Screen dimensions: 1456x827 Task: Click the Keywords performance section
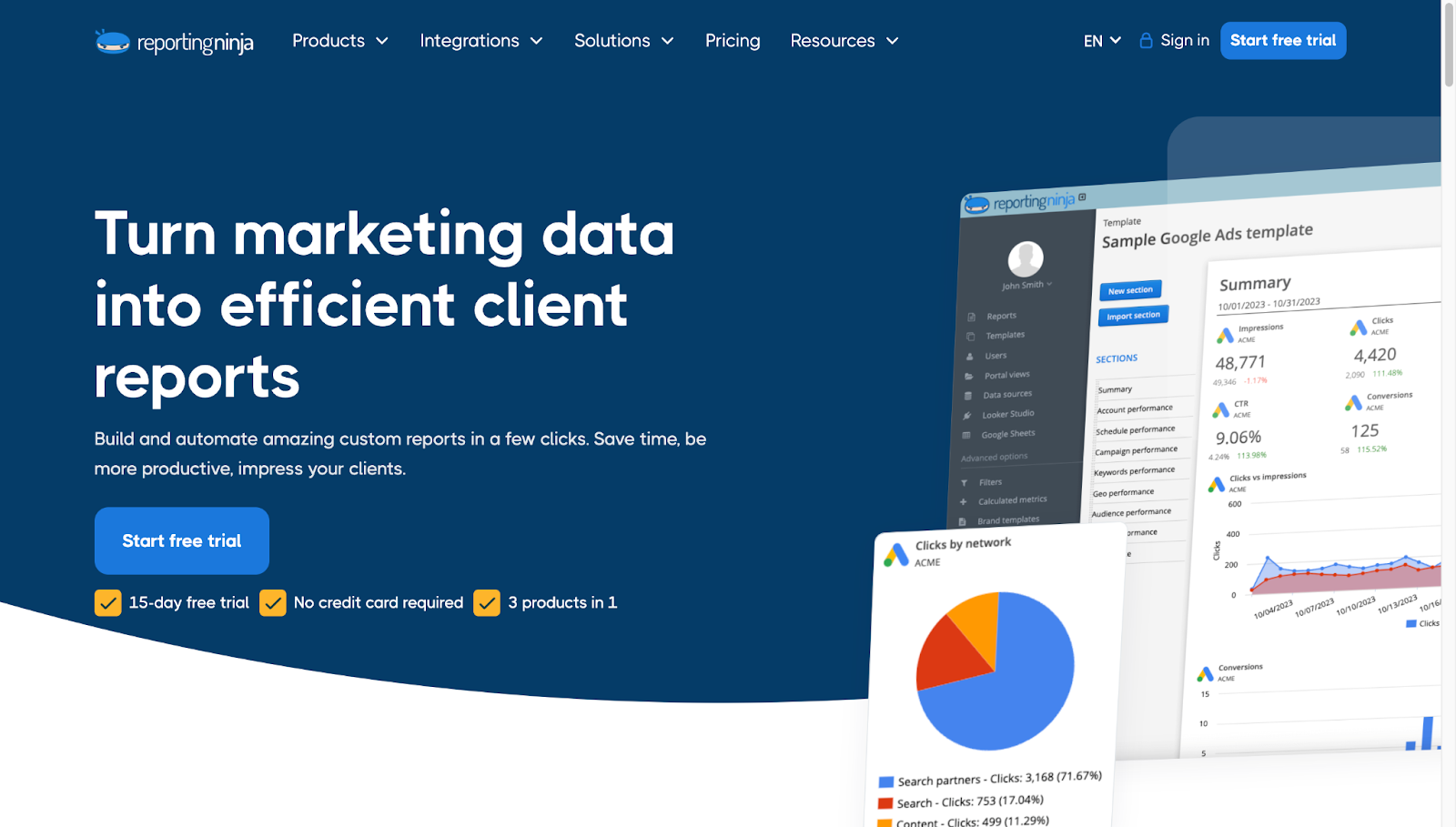(x=1134, y=471)
